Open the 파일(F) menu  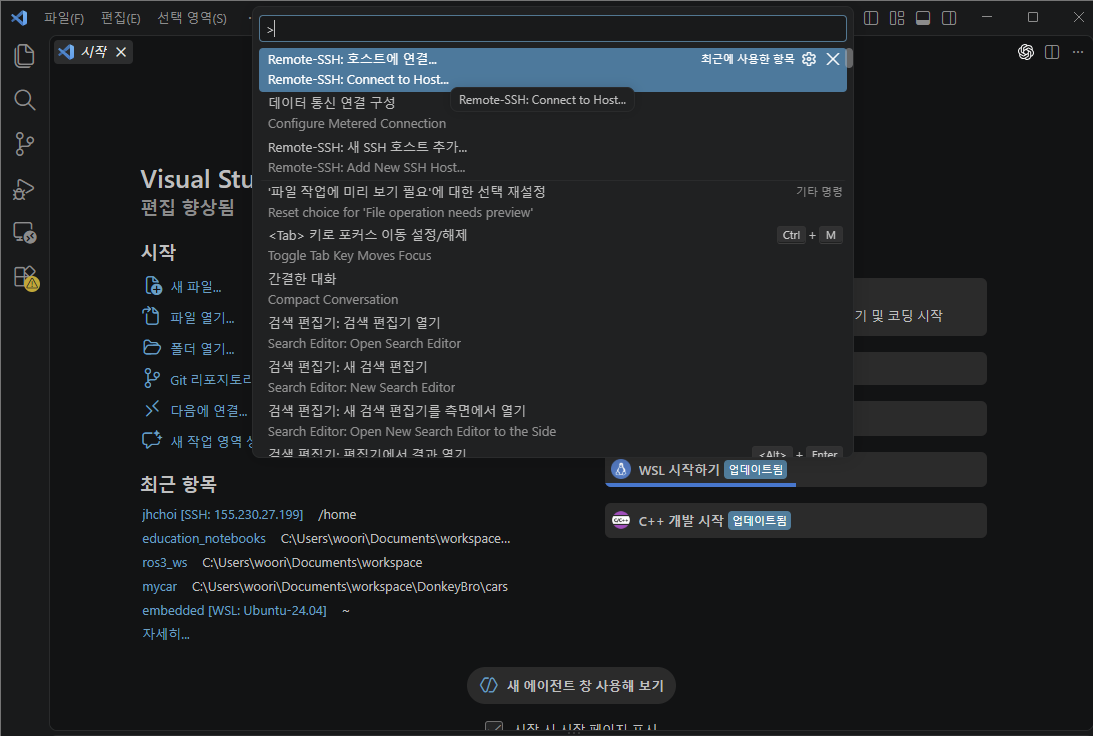tap(64, 18)
